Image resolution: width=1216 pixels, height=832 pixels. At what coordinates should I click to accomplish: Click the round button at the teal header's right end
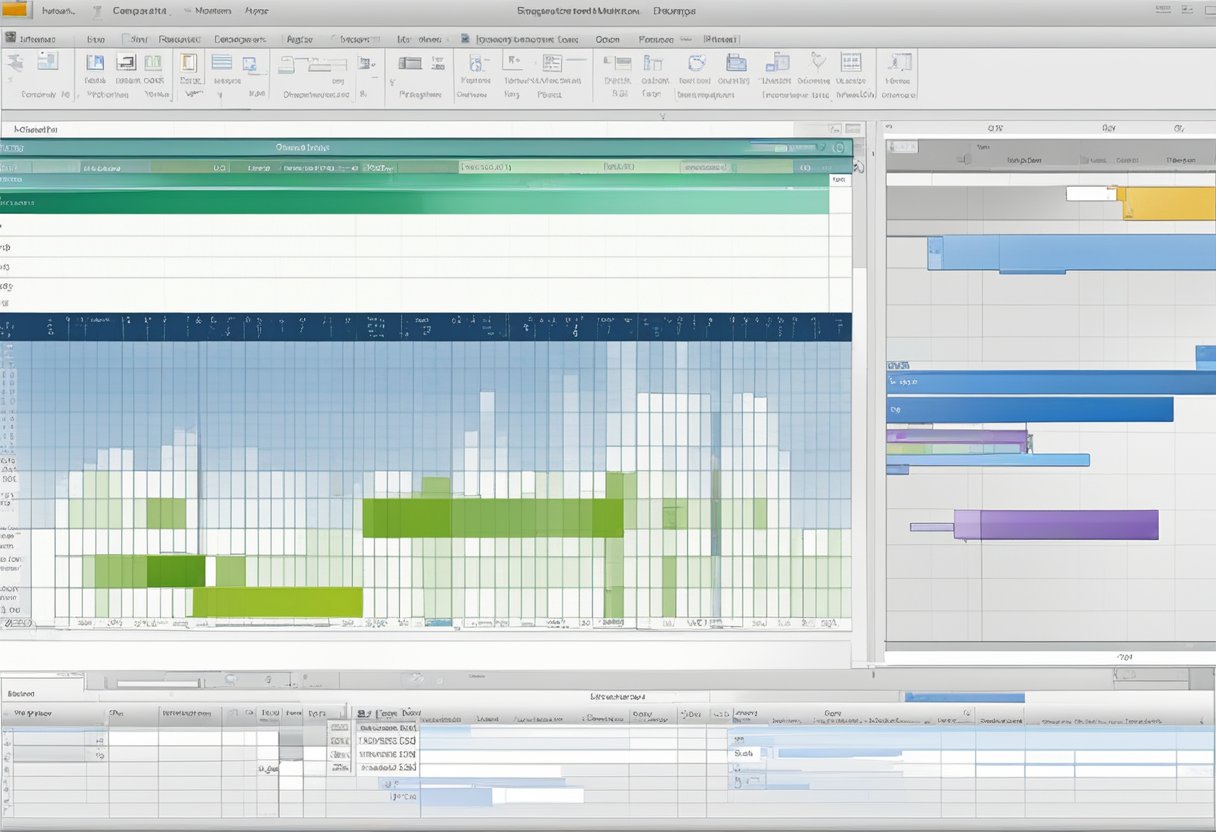pos(838,147)
